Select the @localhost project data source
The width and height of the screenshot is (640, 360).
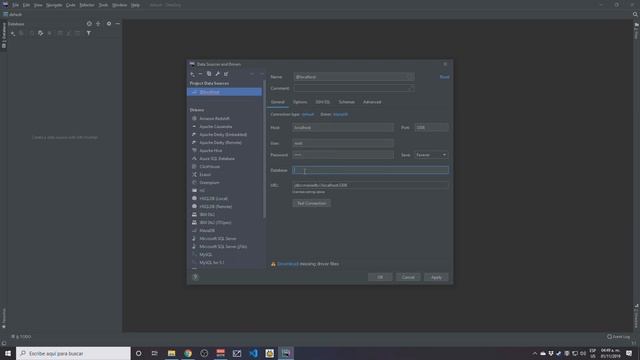coord(224,92)
